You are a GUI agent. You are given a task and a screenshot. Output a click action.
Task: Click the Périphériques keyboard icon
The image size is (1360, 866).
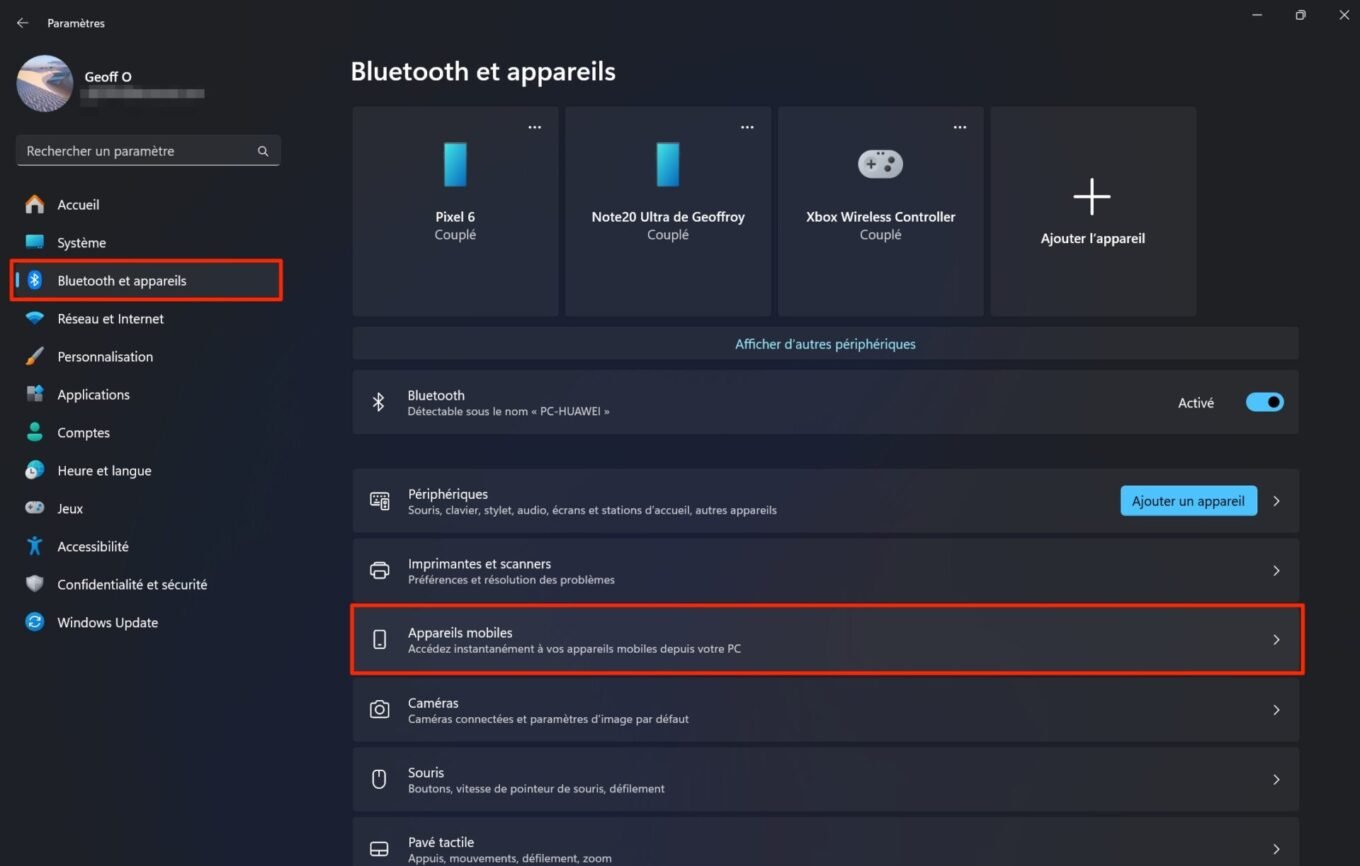pyautogui.click(x=380, y=501)
